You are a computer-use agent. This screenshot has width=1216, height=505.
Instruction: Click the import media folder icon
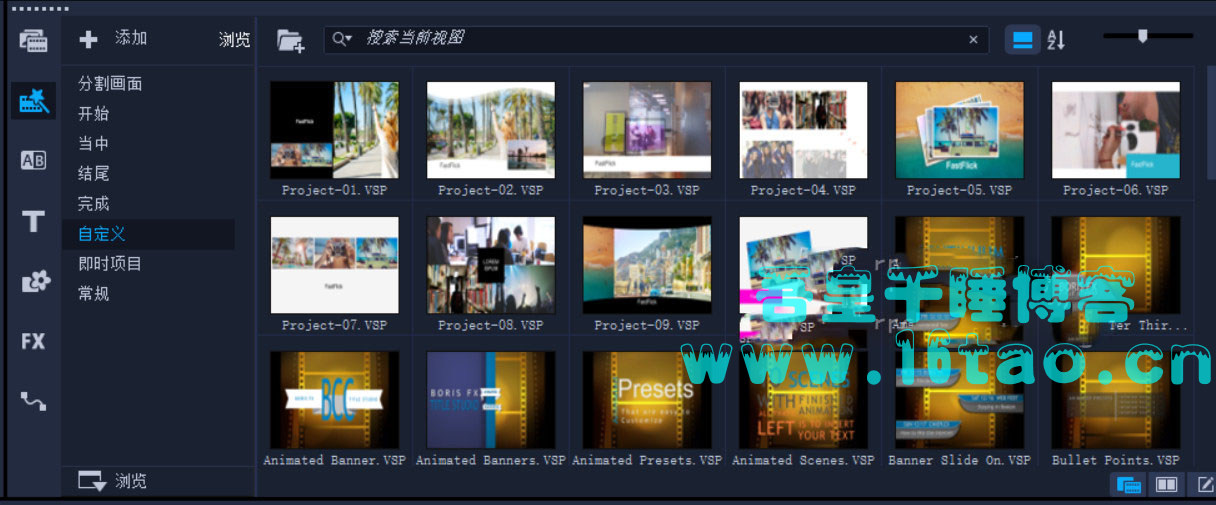290,40
